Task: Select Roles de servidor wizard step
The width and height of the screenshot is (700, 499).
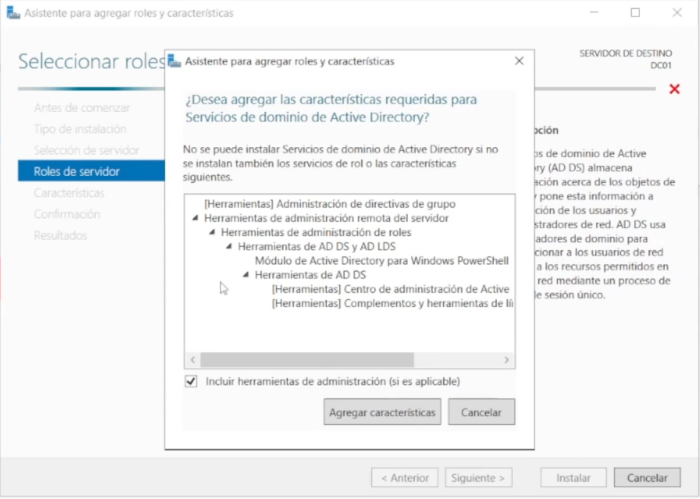Action: (x=91, y=171)
